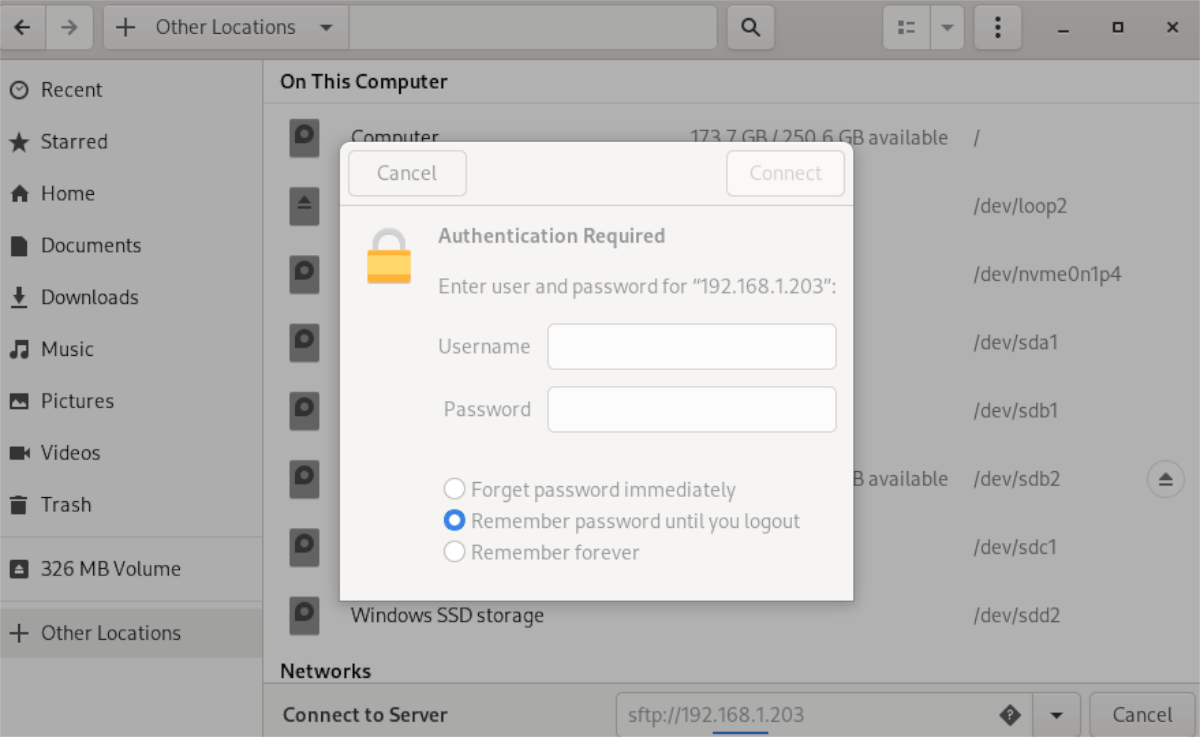The width and height of the screenshot is (1200, 737).
Task: Cancel the authentication dialog
Action: 406,172
